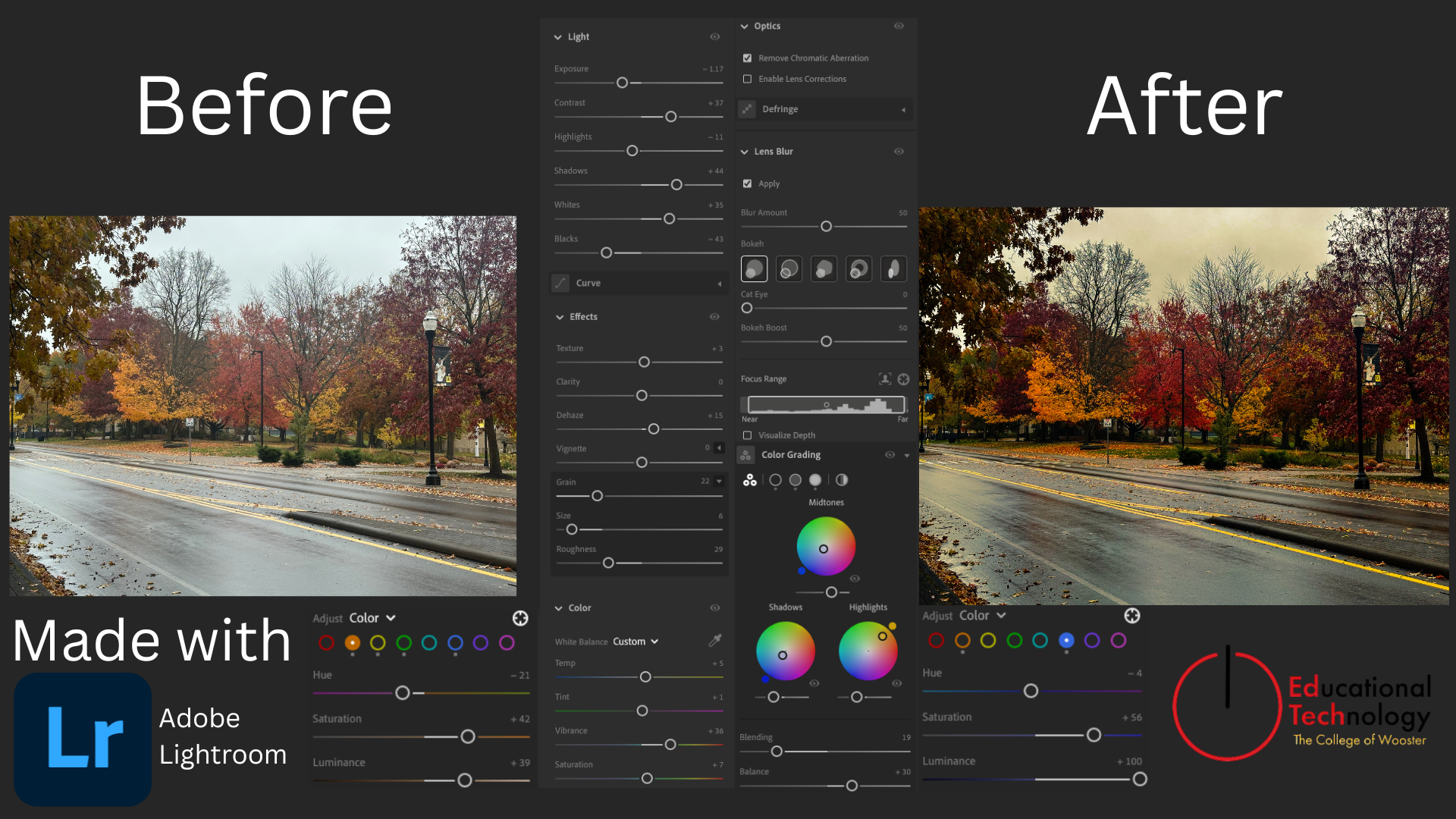Uncheck Remove Chromatic Aberration
Viewport: 1456px width, 819px height.
tap(747, 58)
